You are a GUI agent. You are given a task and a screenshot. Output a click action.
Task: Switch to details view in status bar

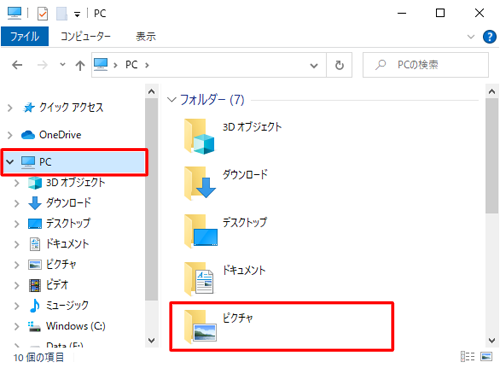468,357
